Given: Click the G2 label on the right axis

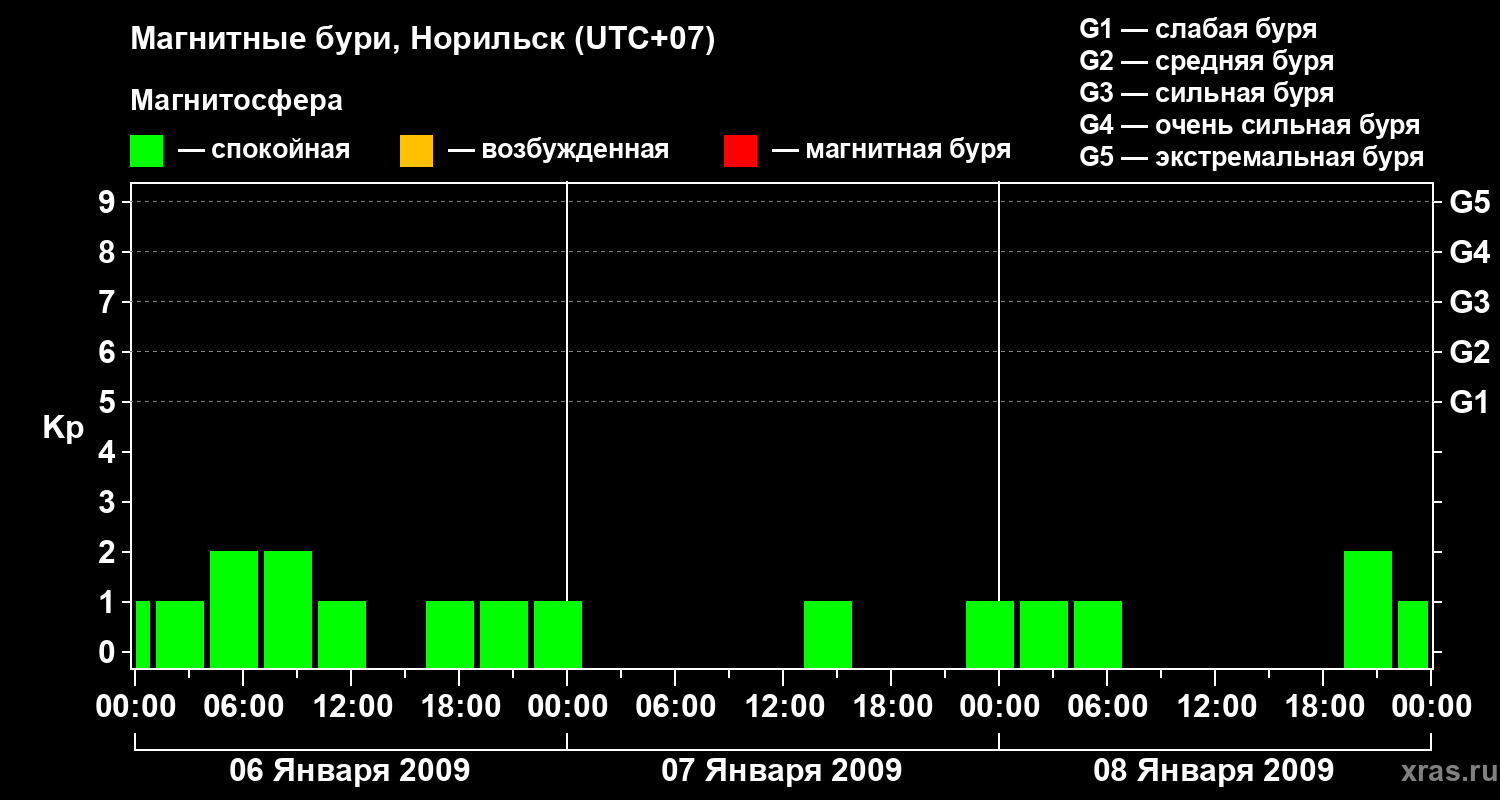Looking at the screenshot, I should pyautogui.click(x=1469, y=352).
